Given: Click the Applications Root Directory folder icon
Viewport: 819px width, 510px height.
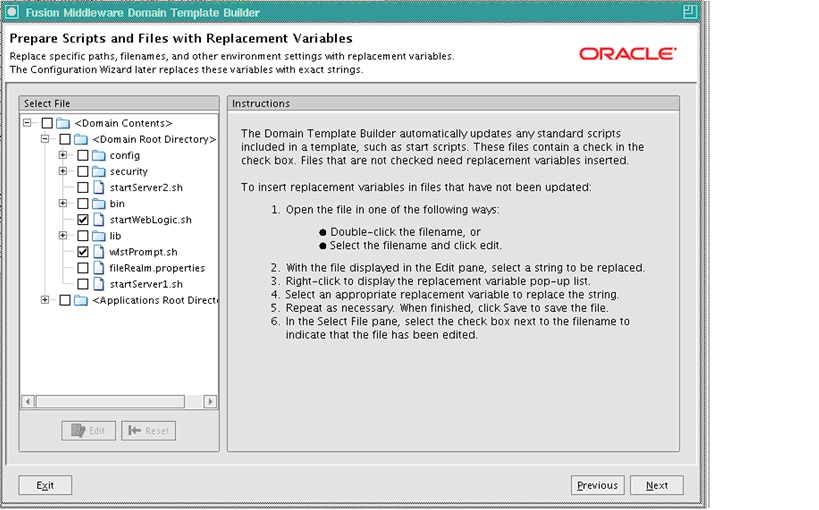Looking at the screenshot, I should pyautogui.click(x=81, y=300).
